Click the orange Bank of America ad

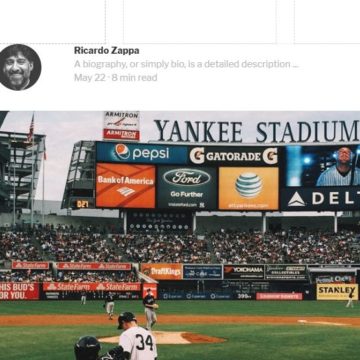tap(125, 186)
